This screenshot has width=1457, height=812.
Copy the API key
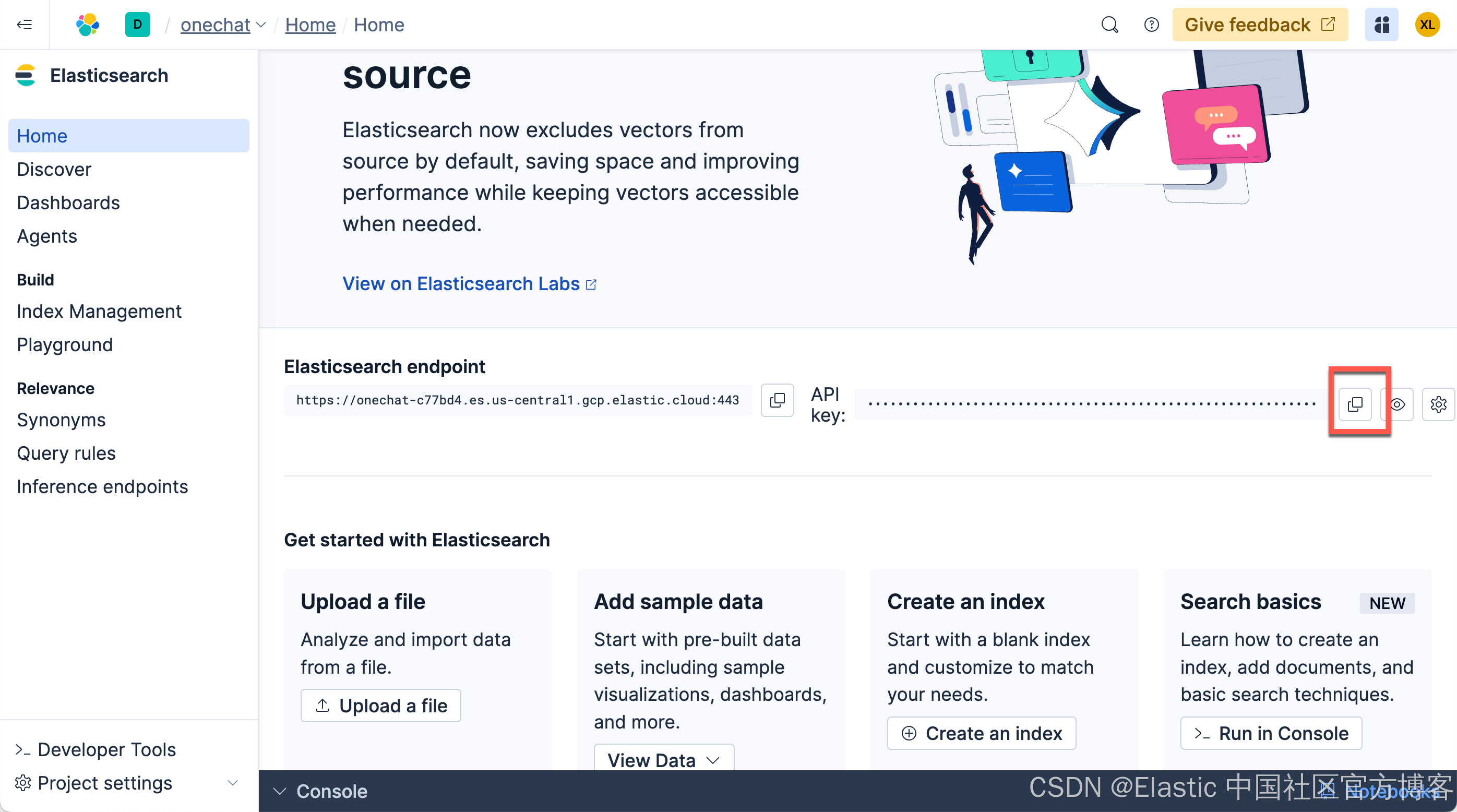pyautogui.click(x=1355, y=404)
